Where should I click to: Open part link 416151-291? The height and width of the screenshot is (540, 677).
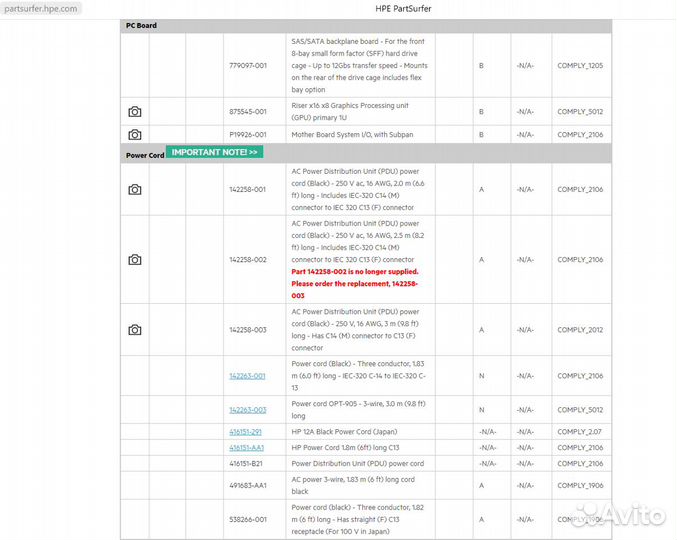point(245,432)
